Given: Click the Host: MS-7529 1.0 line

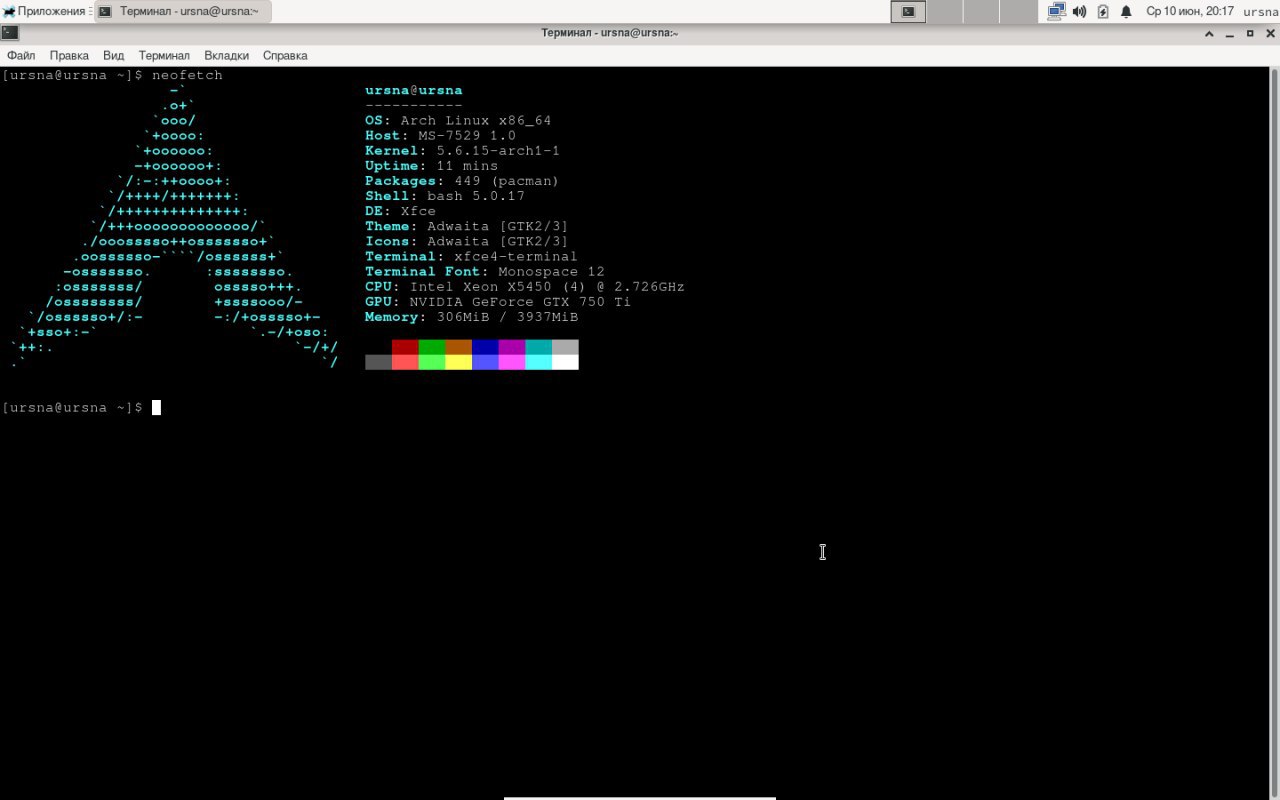Looking at the screenshot, I should coord(441,136).
